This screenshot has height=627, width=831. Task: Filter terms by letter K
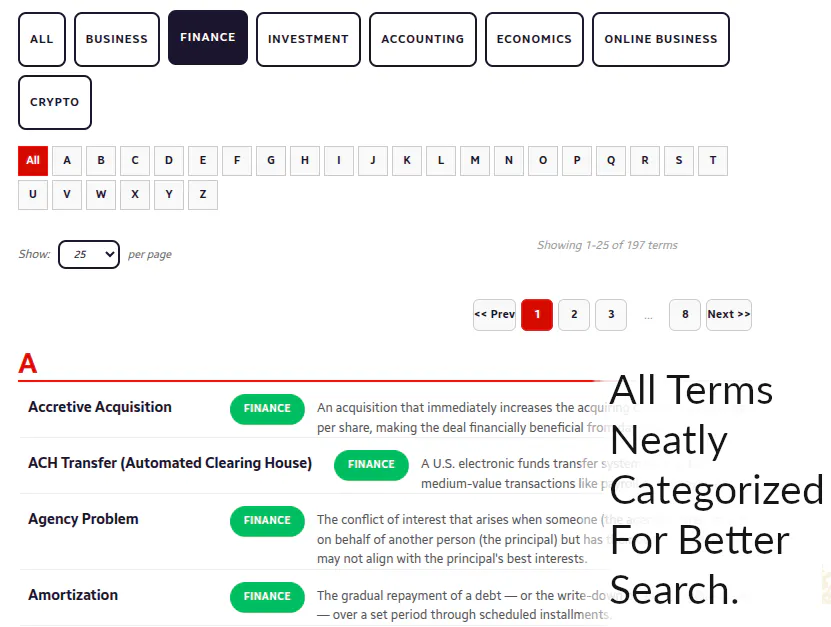coord(407,161)
